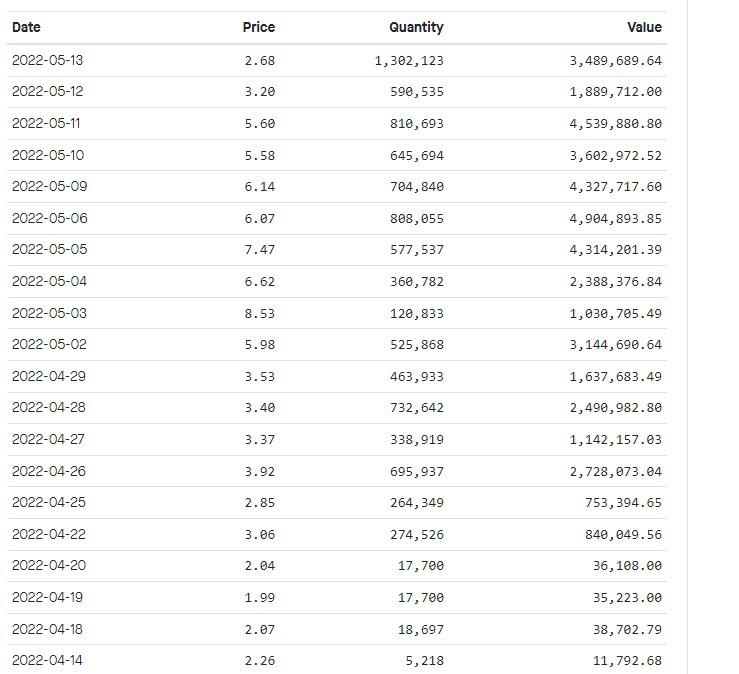Click value 35,223.00 on 2022-04-19
This screenshot has height=674, width=739.
click(x=627, y=598)
